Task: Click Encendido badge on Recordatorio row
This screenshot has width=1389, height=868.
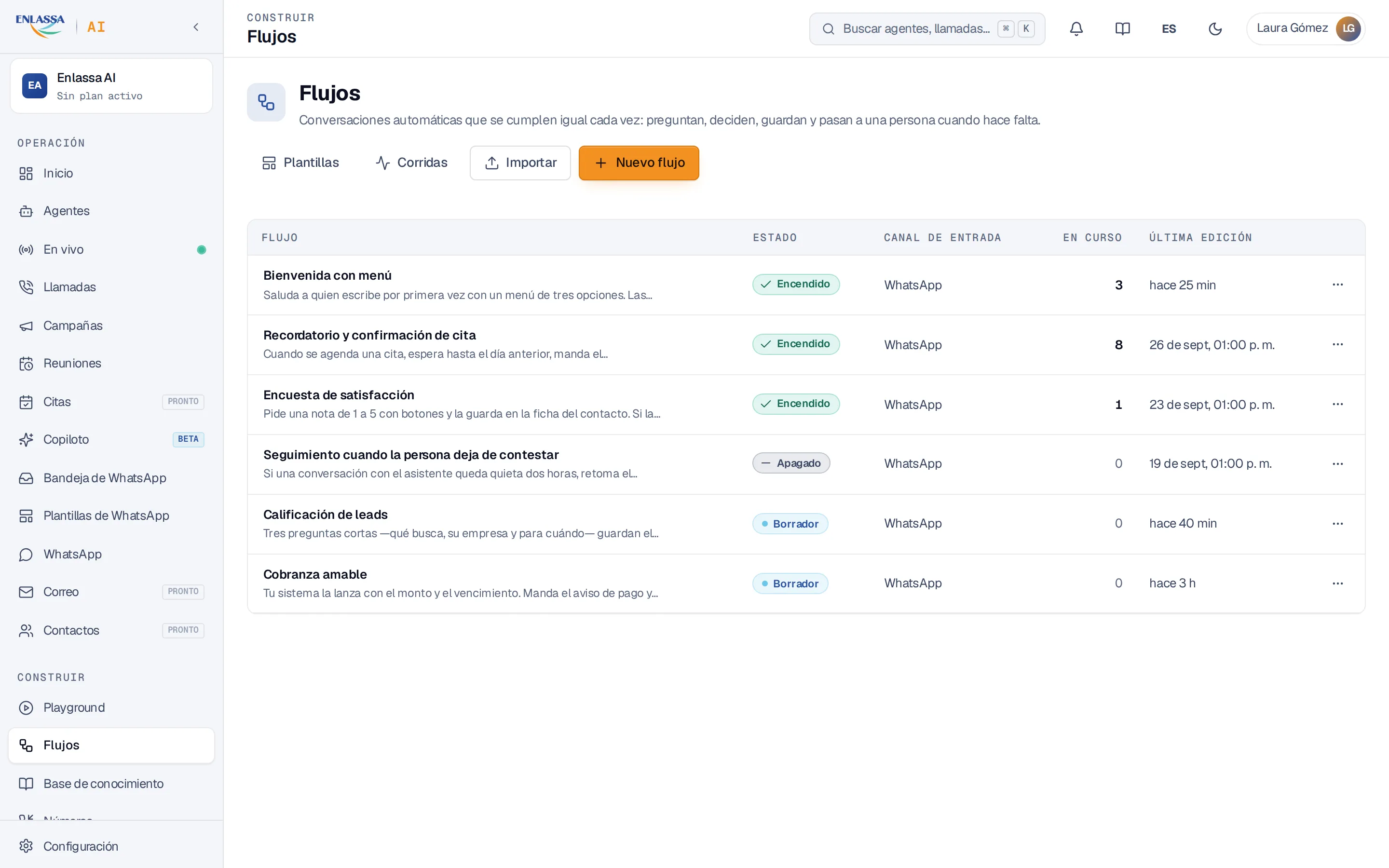Action: pos(795,344)
